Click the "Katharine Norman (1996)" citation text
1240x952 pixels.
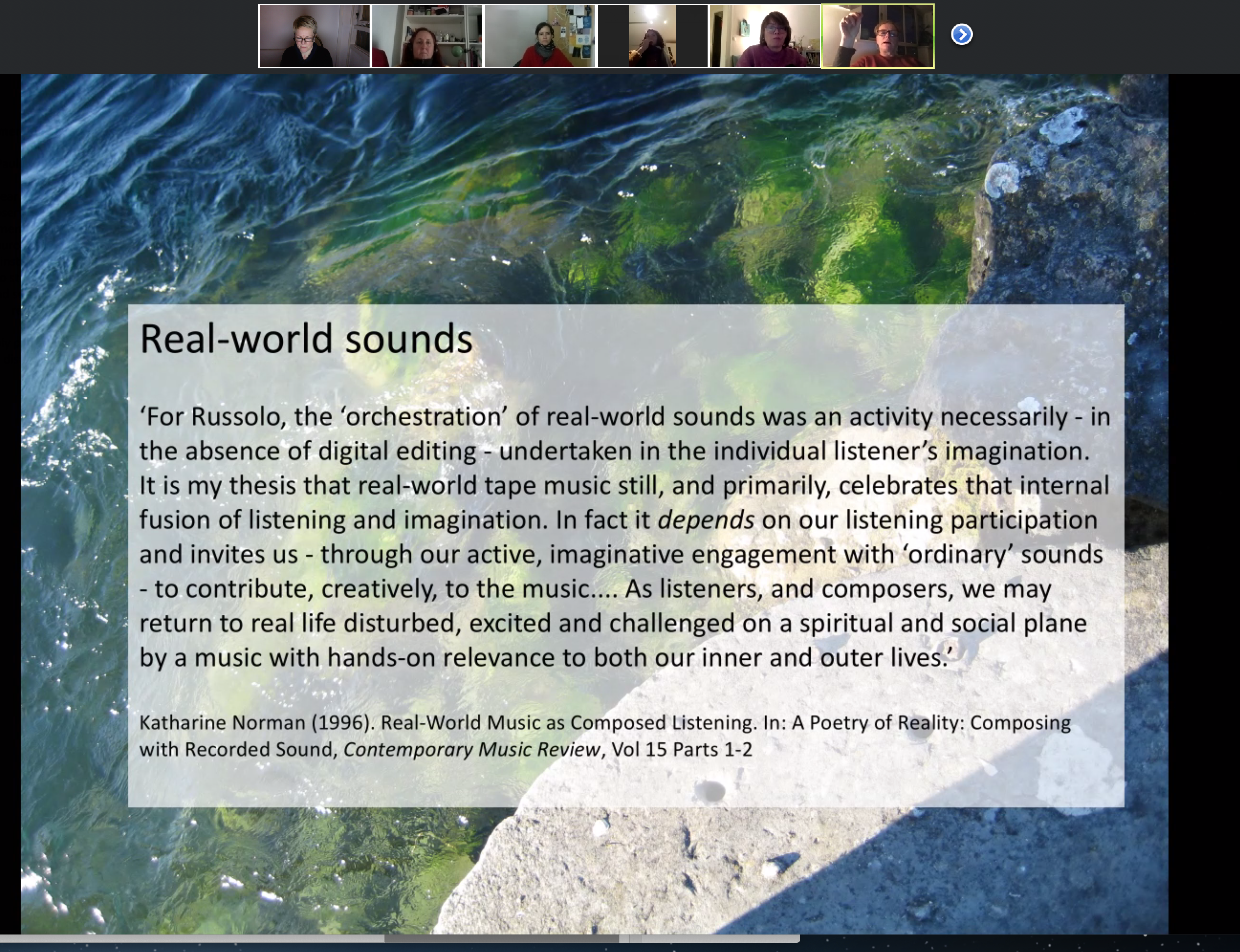(256, 723)
